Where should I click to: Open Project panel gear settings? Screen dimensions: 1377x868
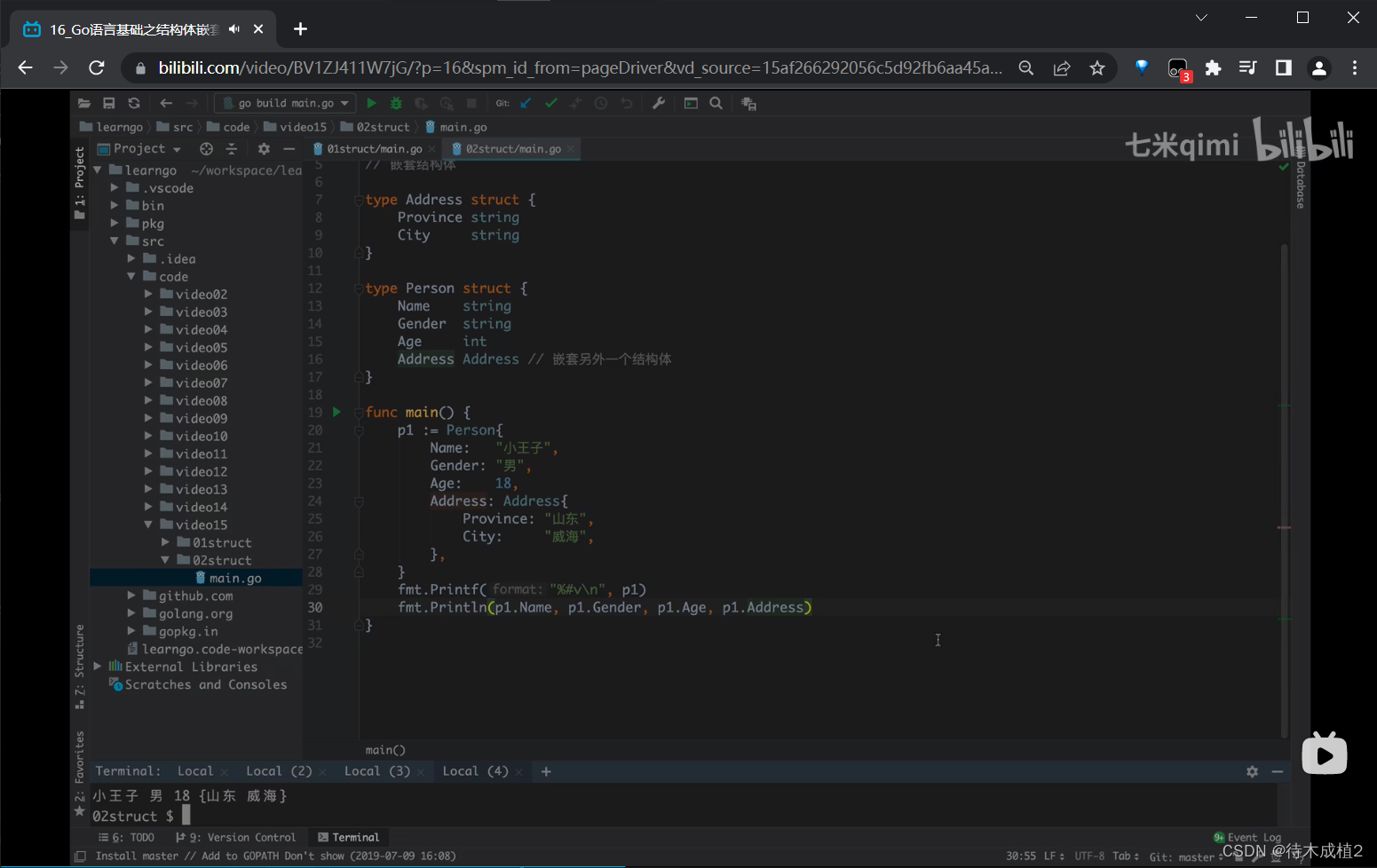pos(264,149)
